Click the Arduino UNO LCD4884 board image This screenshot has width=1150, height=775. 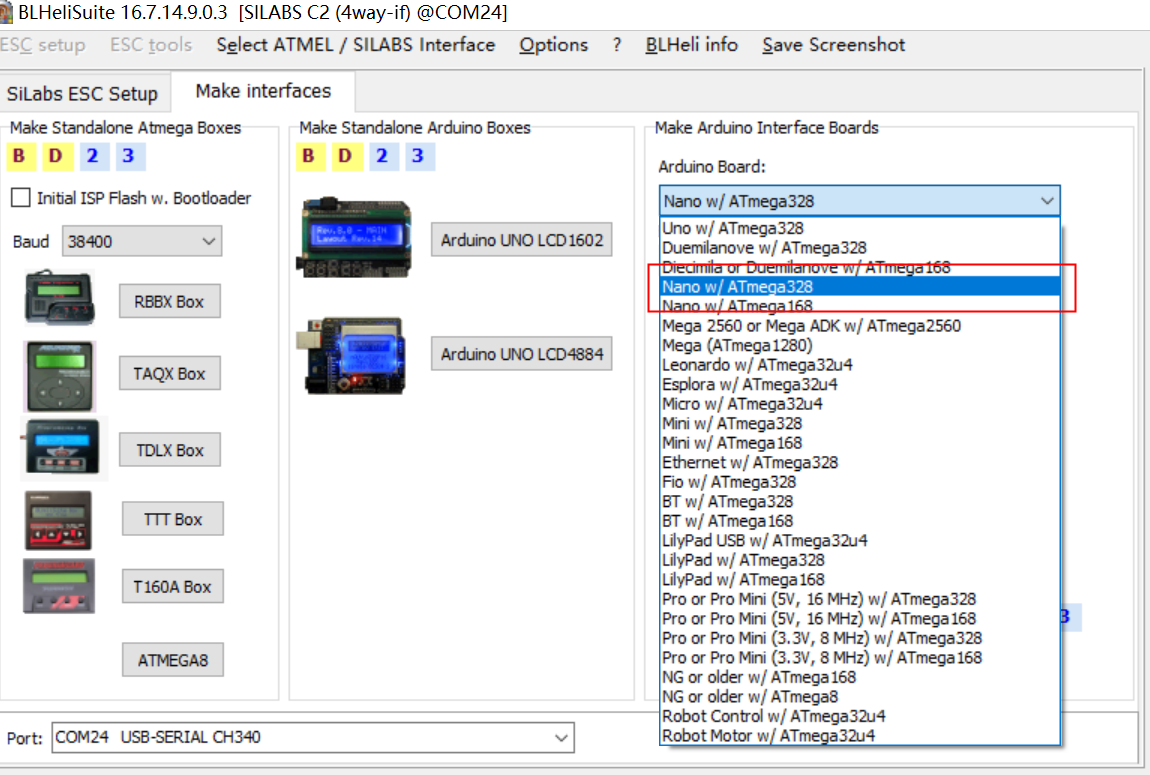point(351,356)
